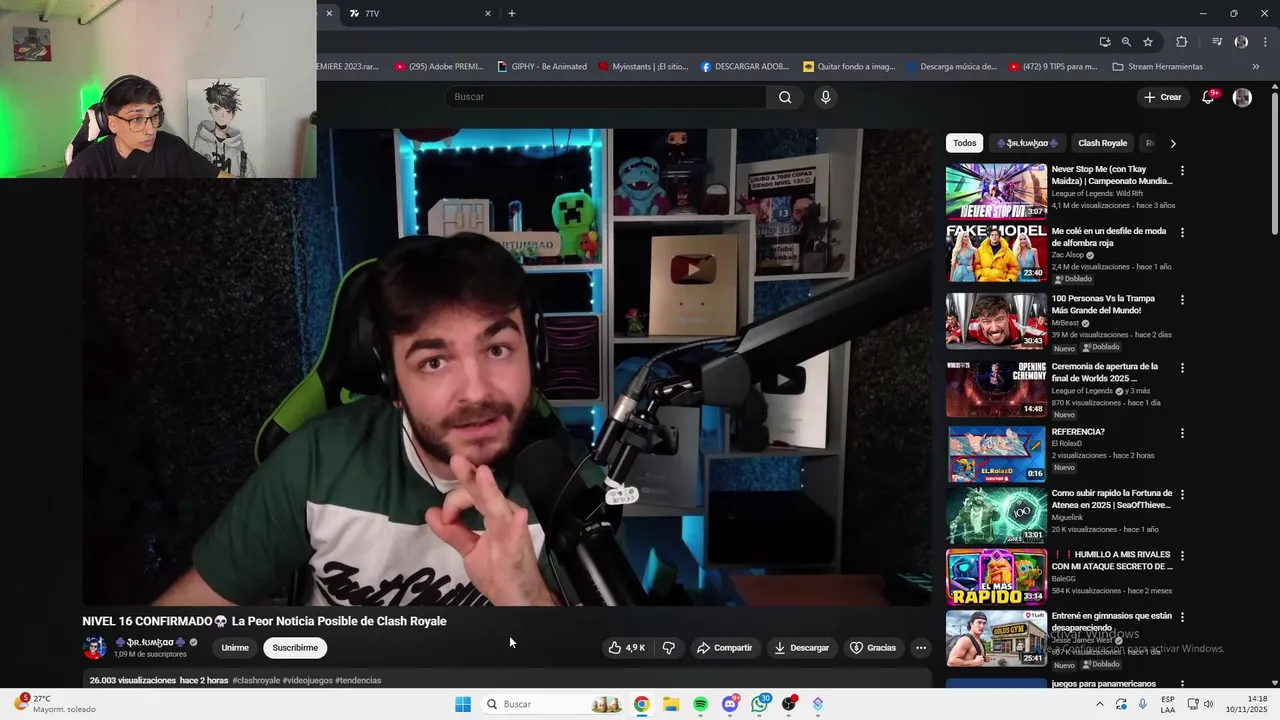The height and width of the screenshot is (720, 1280).
Task: Open Stream Herramientas bookmark folder
Action: tap(1158, 67)
